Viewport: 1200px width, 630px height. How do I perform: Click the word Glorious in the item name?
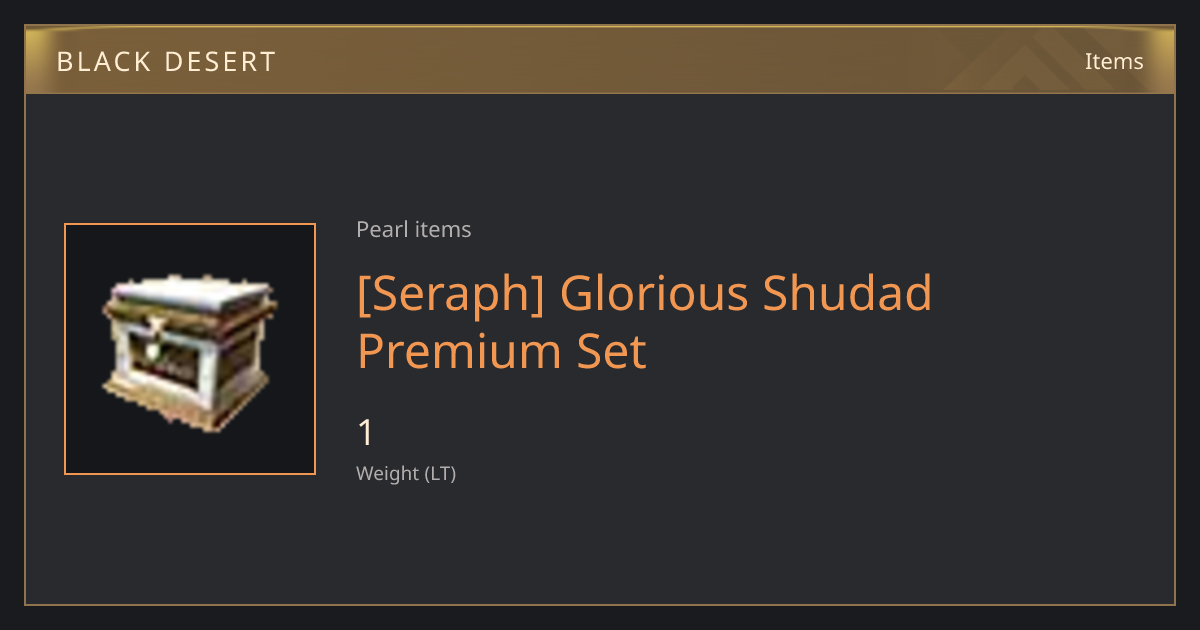pos(655,293)
